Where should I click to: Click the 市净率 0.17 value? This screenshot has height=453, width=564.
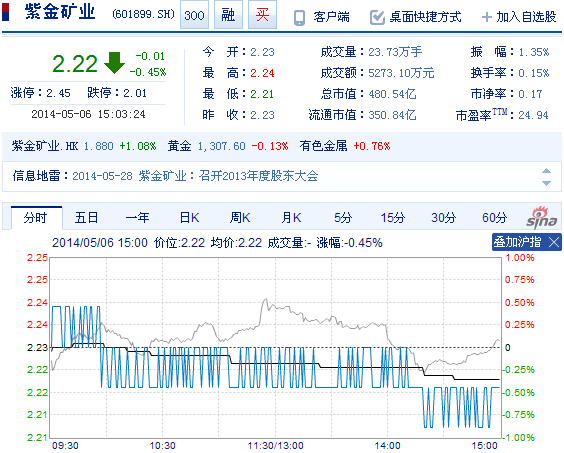click(x=530, y=94)
